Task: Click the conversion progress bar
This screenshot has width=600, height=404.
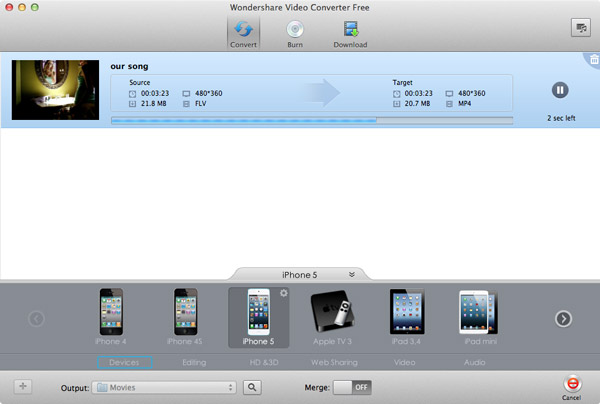Action: coord(312,121)
